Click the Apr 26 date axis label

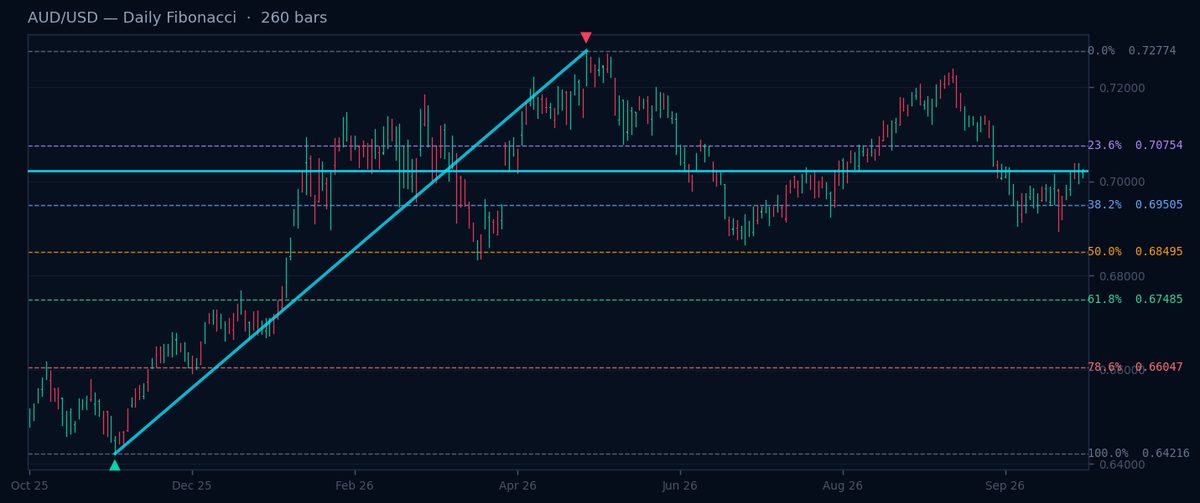tap(517, 486)
